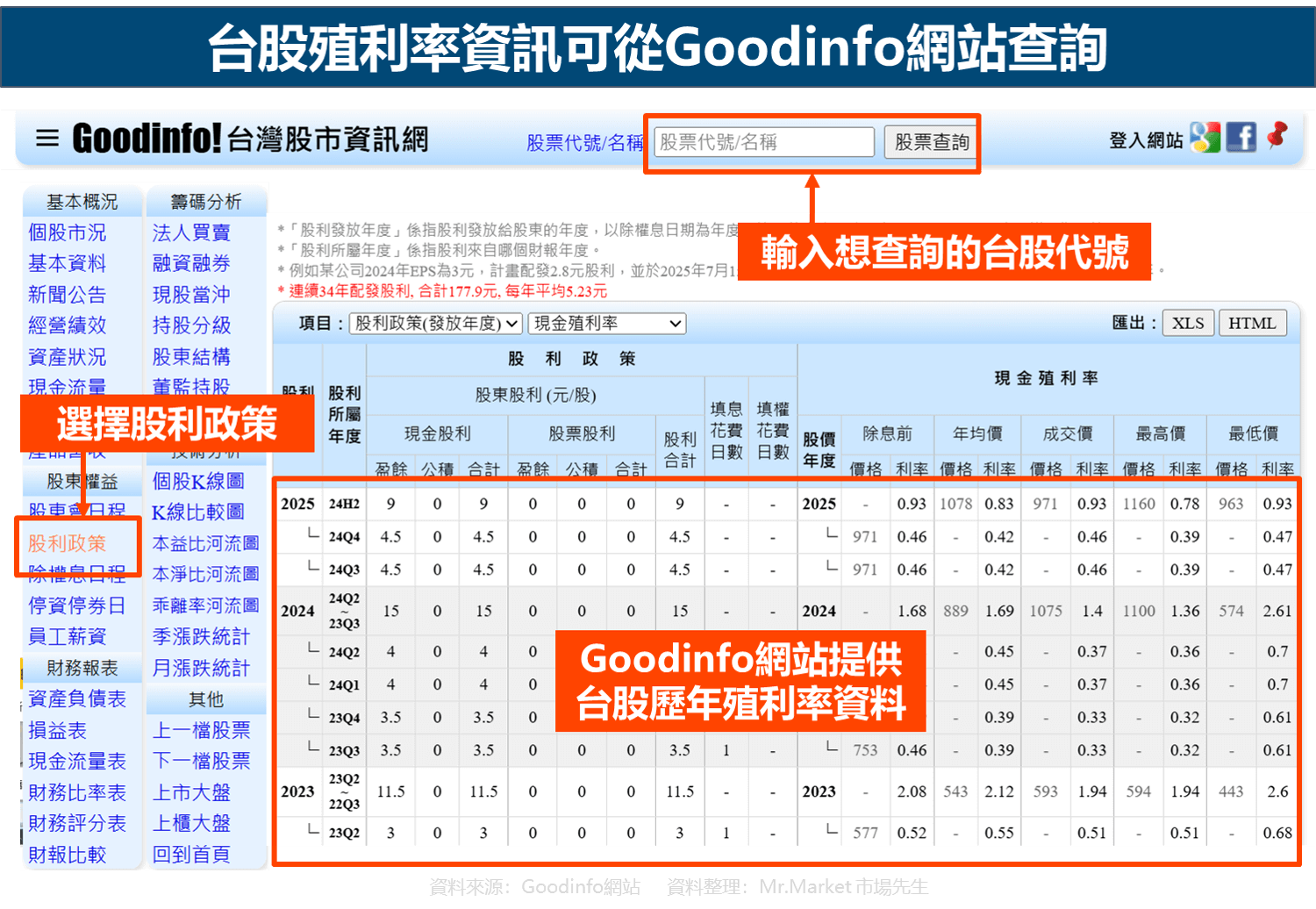Open 季漲跌統計 link

coord(201,636)
